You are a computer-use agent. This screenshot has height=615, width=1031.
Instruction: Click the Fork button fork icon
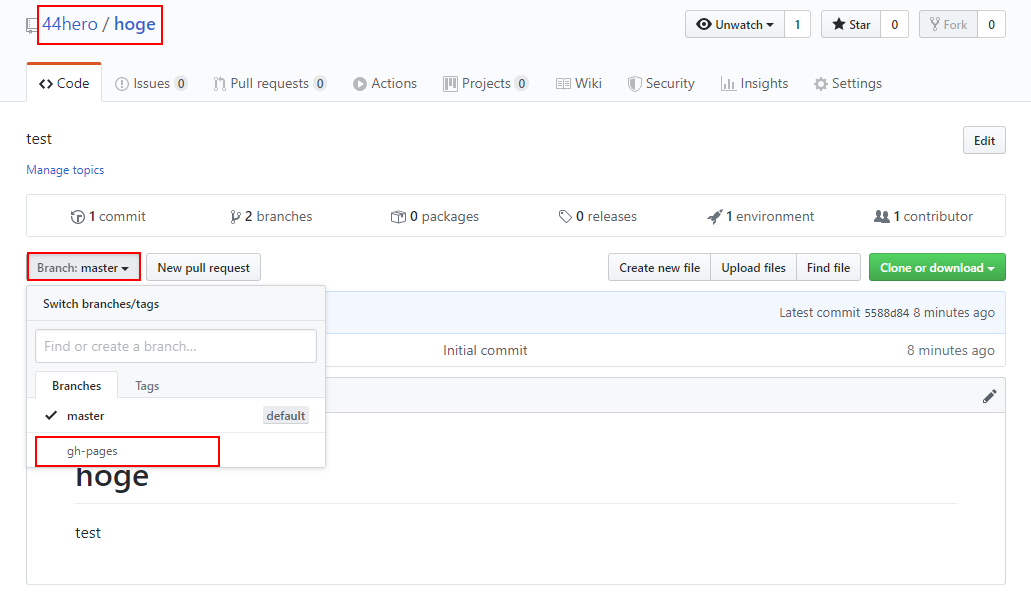[x=935, y=24]
